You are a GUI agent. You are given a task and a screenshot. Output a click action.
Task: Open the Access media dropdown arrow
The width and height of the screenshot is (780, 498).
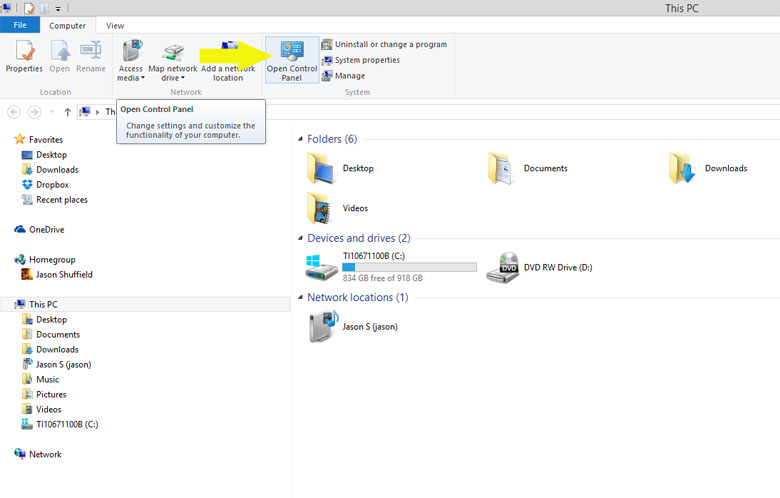[x=143, y=78]
